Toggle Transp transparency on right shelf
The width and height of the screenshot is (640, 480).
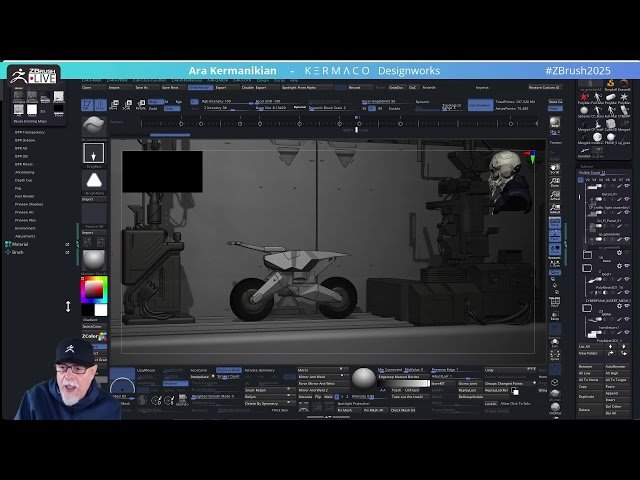[555, 315]
